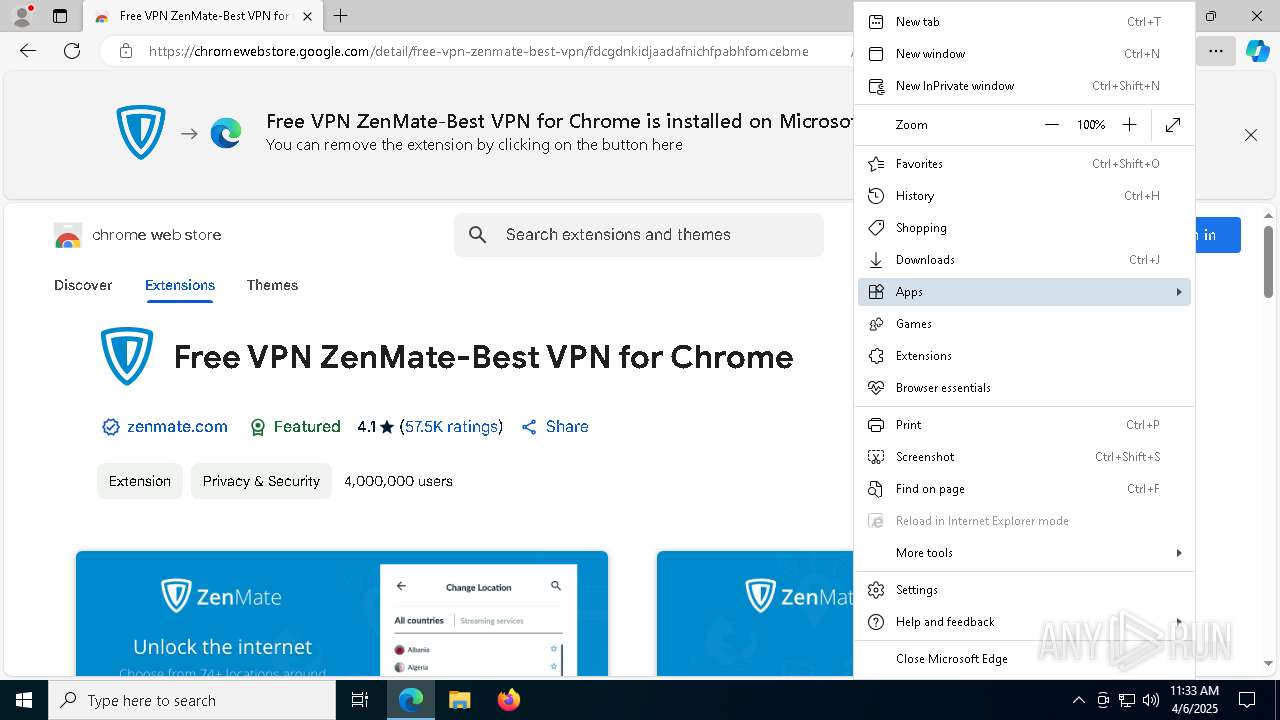Open the notification center
The height and width of the screenshot is (720, 1280).
[x=1247, y=700]
